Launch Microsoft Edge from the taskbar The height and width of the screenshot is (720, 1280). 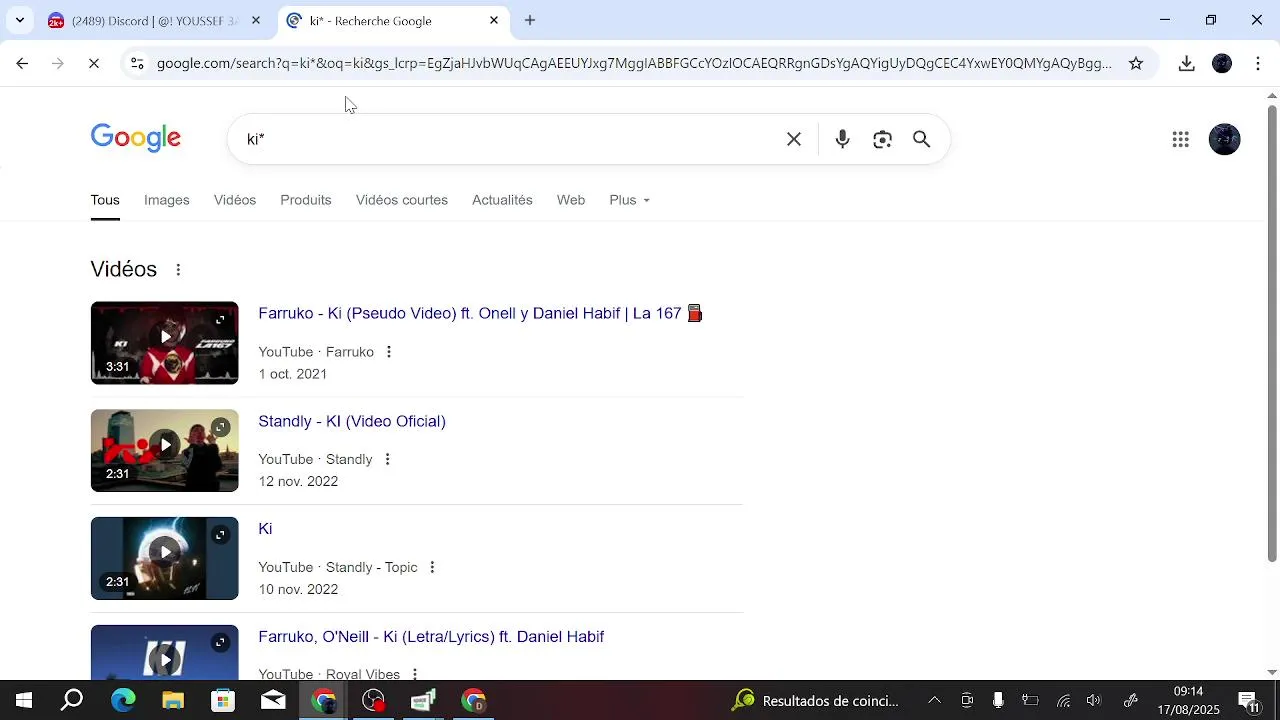pyautogui.click(x=123, y=700)
